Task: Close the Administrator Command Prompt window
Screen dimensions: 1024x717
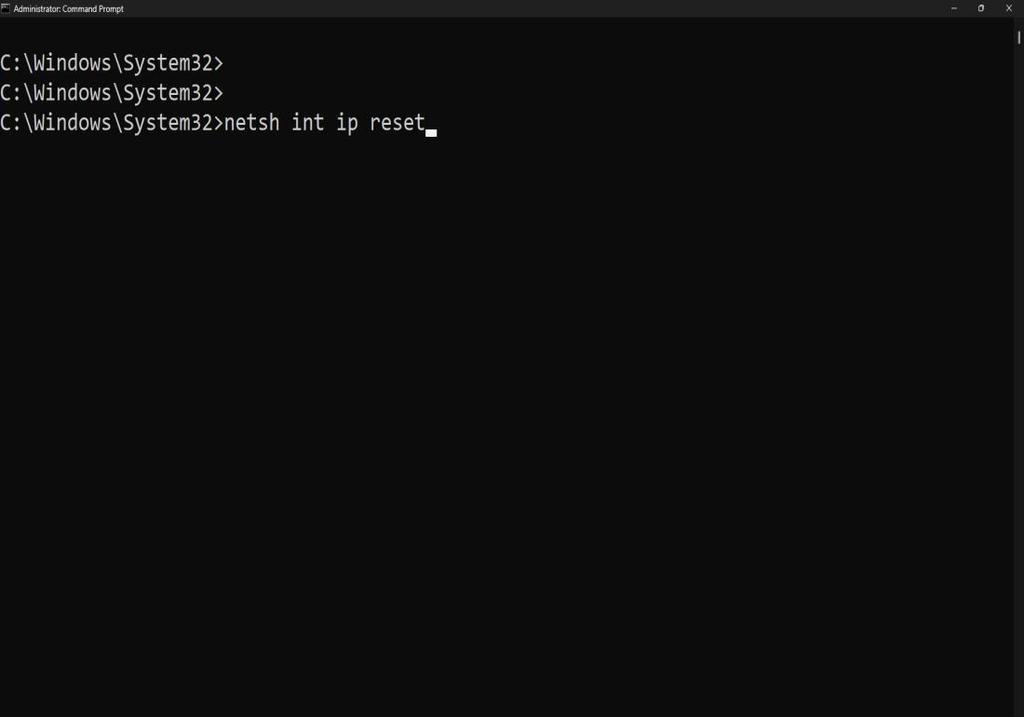Action: click(x=1009, y=8)
